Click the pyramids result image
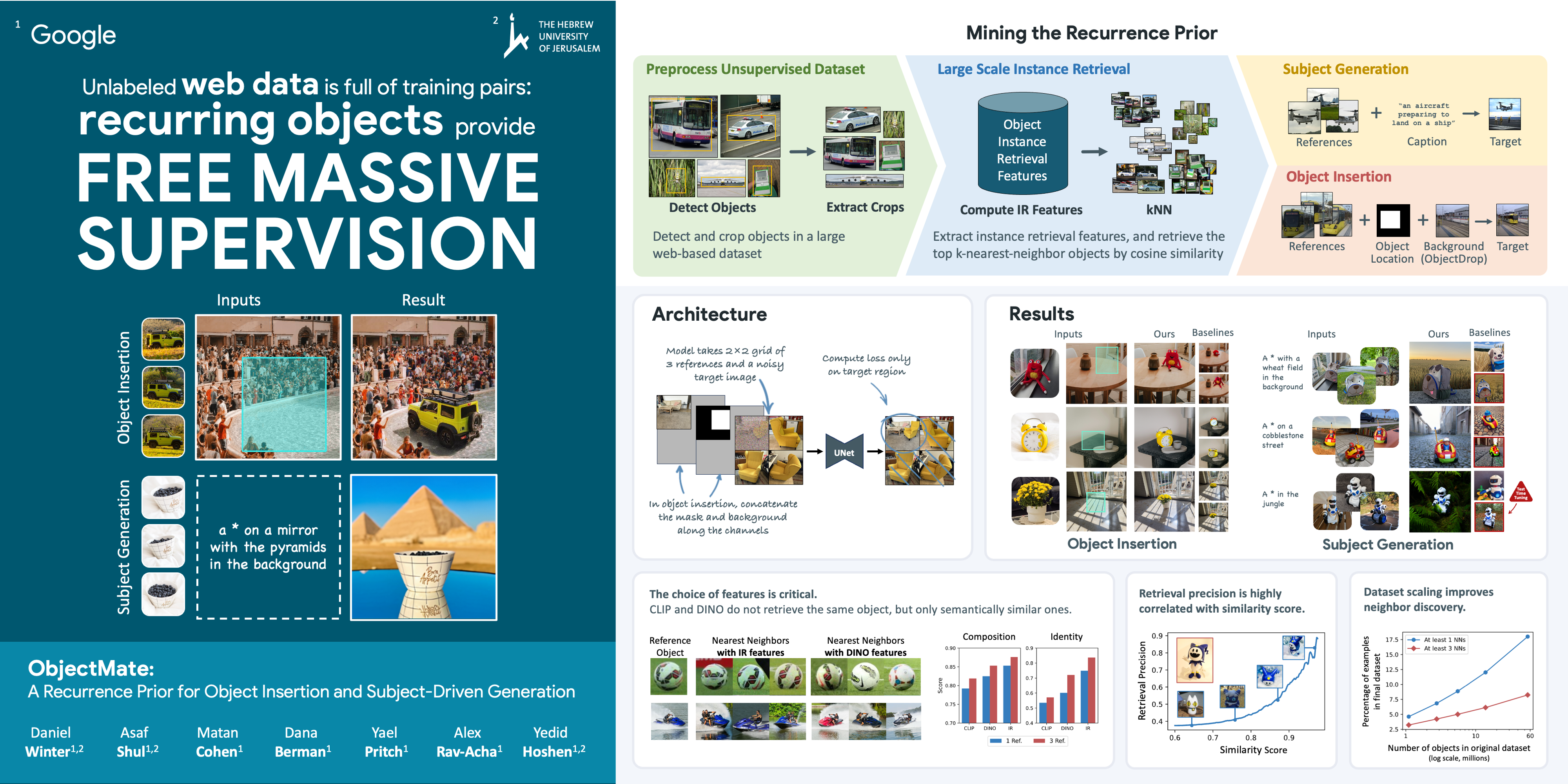The height and width of the screenshot is (784, 1568). (x=424, y=546)
